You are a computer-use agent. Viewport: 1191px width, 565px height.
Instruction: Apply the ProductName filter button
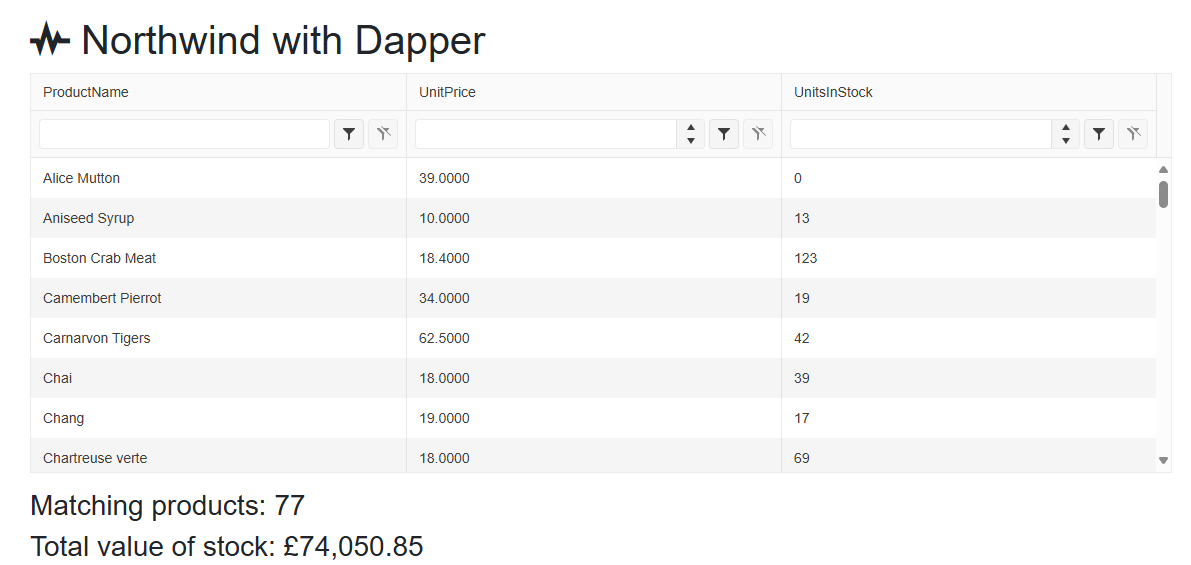pos(349,134)
